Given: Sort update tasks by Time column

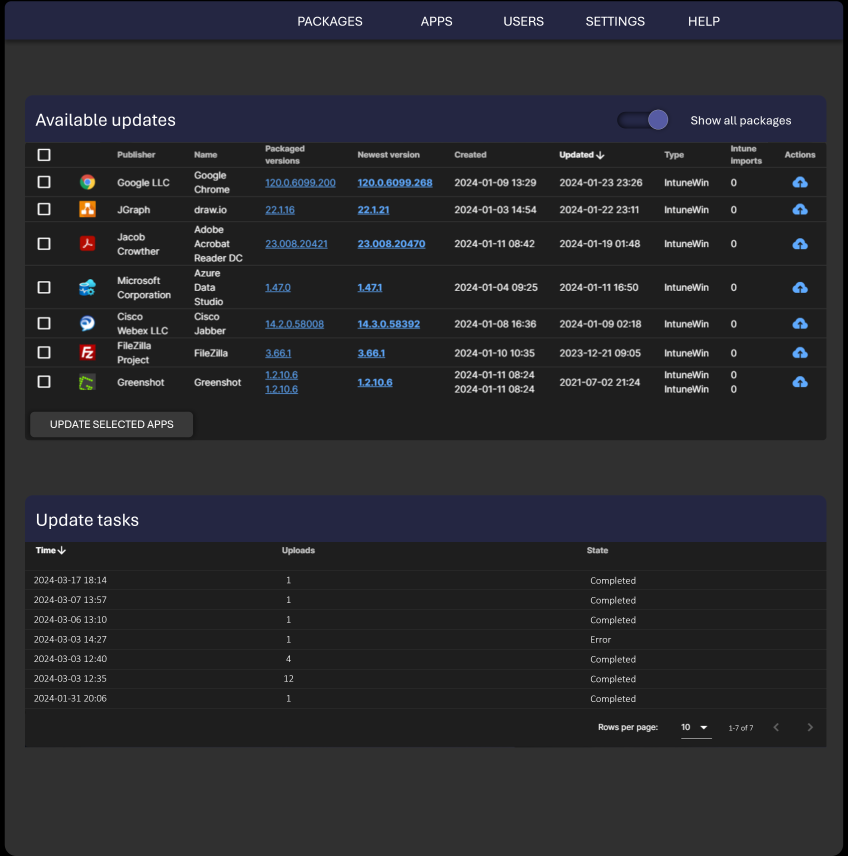Looking at the screenshot, I should click(x=50, y=550).
